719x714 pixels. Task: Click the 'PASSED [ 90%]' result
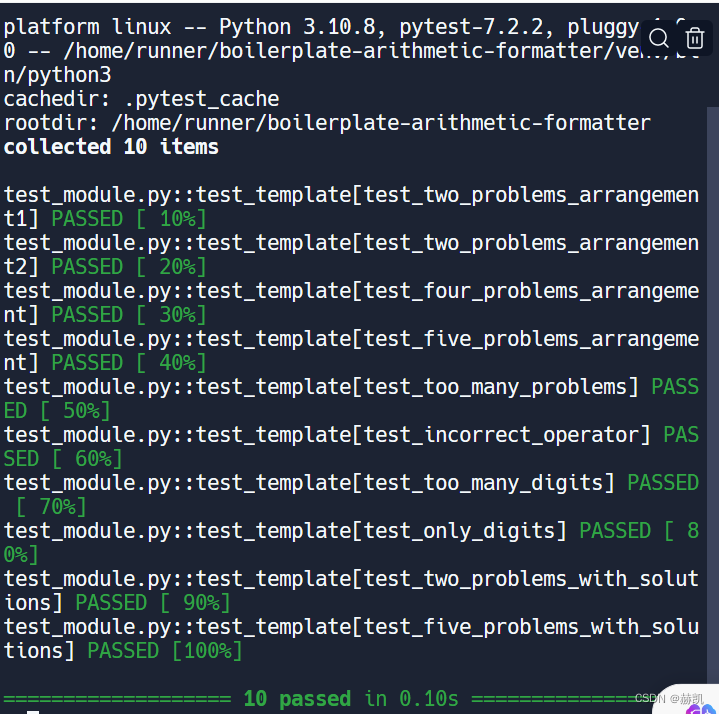pos(153,603)
